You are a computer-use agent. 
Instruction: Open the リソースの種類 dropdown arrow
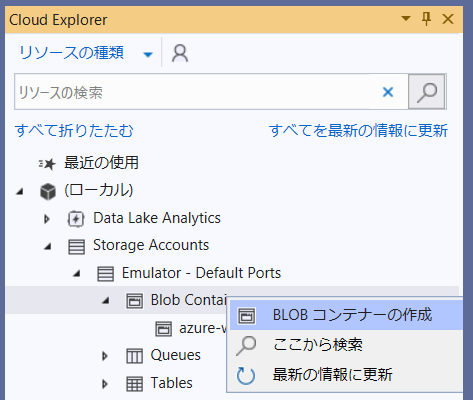point(148,54)
